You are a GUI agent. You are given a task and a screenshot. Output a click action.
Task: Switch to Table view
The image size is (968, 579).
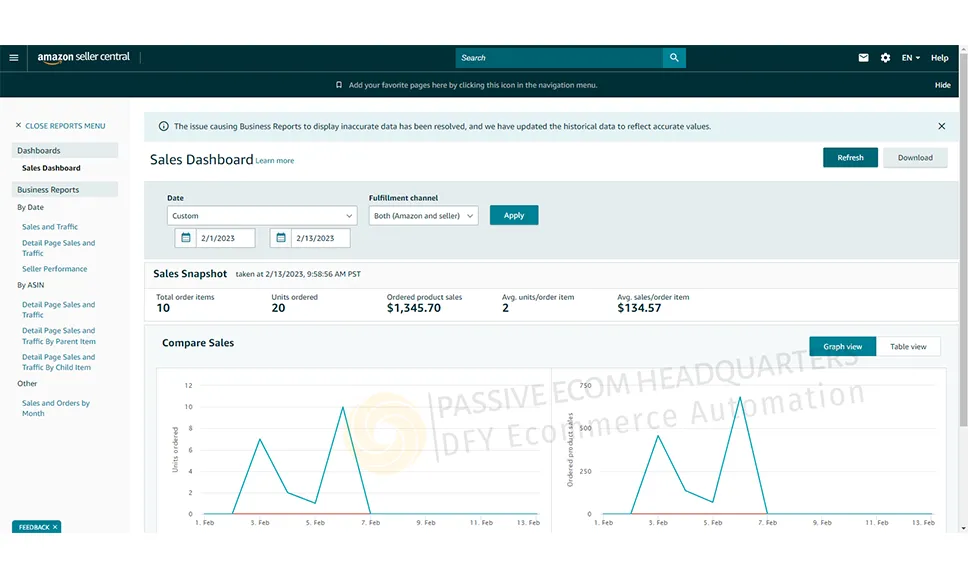point(908,347)
